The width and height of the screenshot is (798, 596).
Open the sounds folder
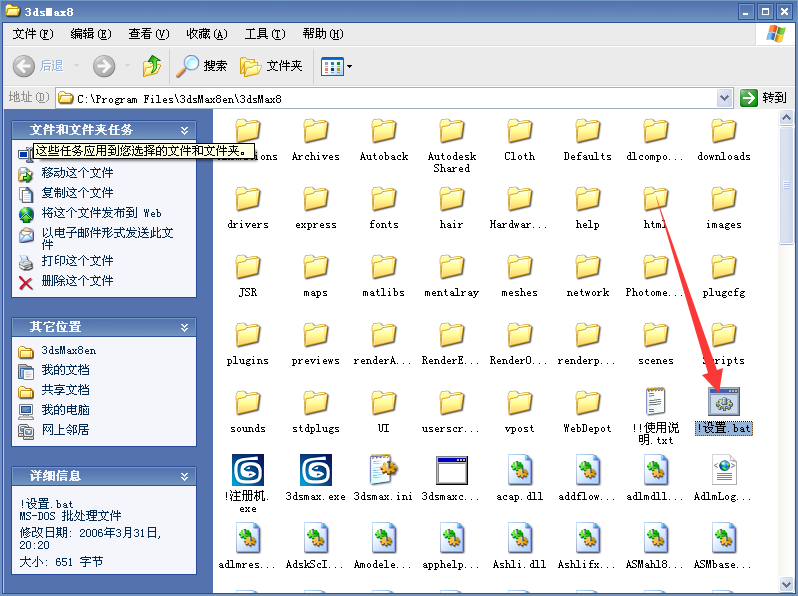point(247,410)
